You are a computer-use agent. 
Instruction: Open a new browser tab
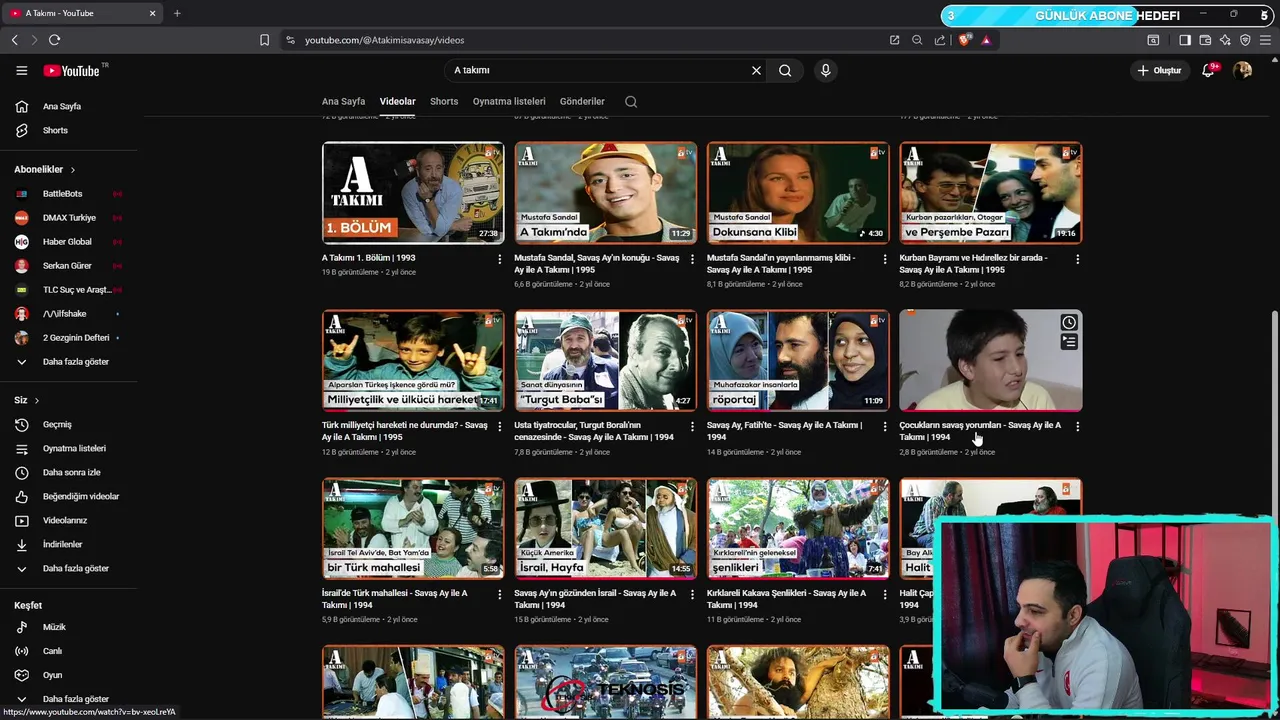coord(177,13)
